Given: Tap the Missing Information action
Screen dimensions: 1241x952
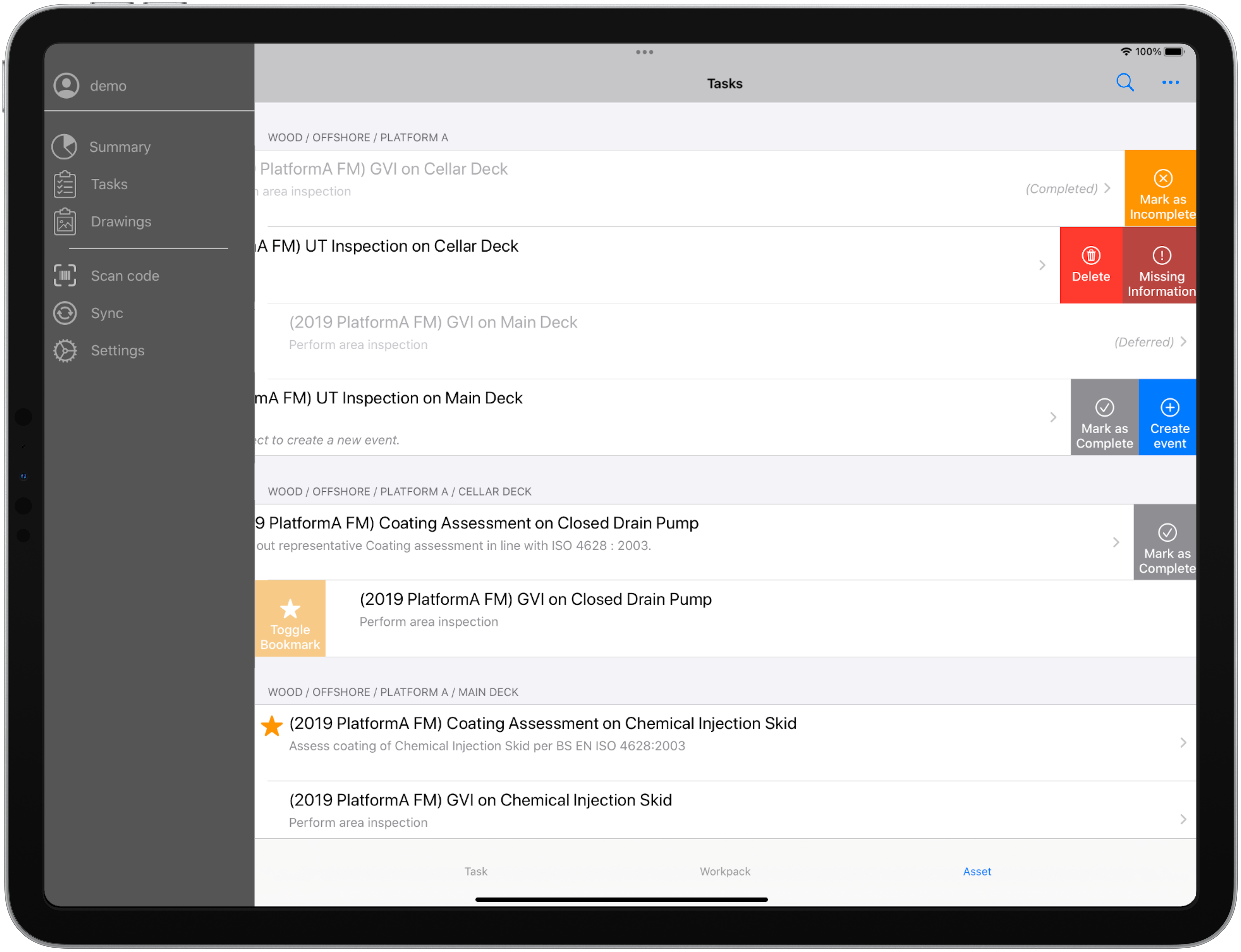Looking at the screenshot, I should point(1160,266).
